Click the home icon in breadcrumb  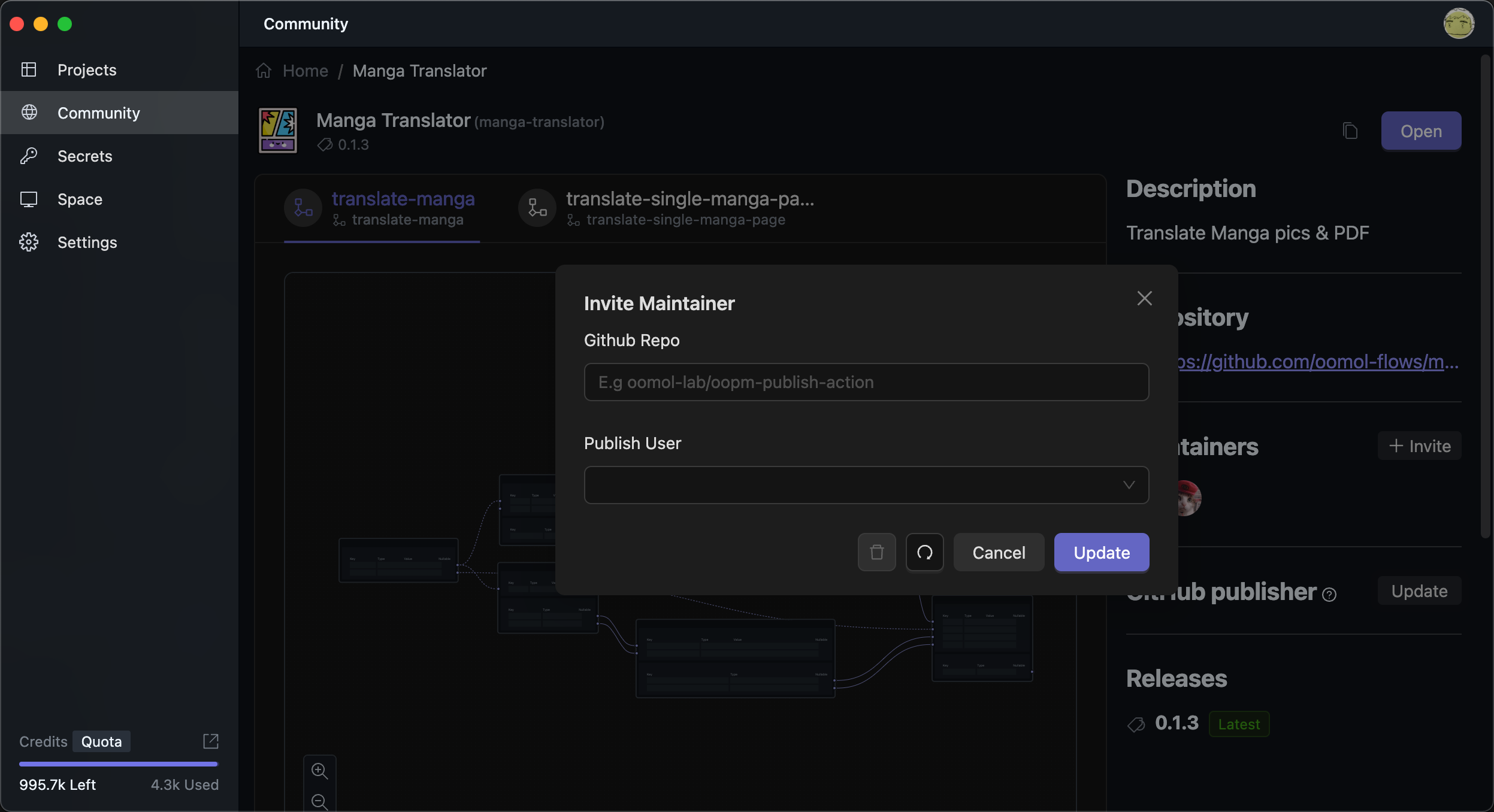(x=264, y=71)
